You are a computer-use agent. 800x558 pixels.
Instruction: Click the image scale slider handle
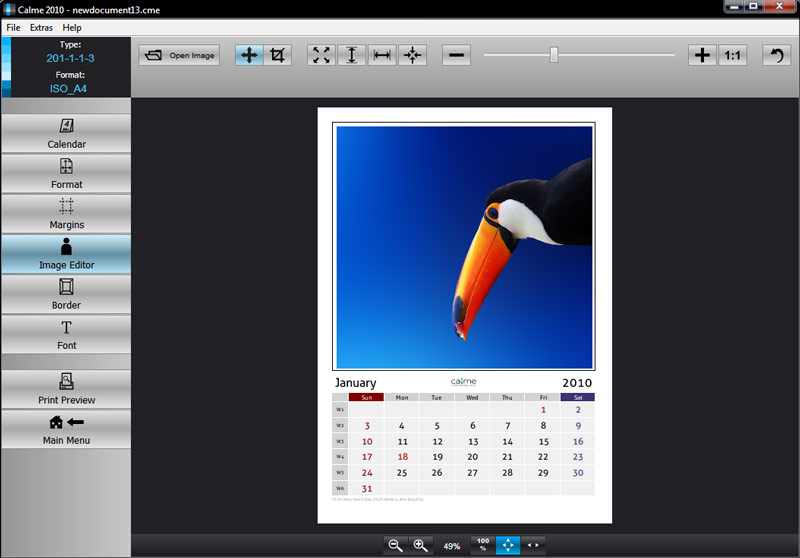[x=554, y=56]
